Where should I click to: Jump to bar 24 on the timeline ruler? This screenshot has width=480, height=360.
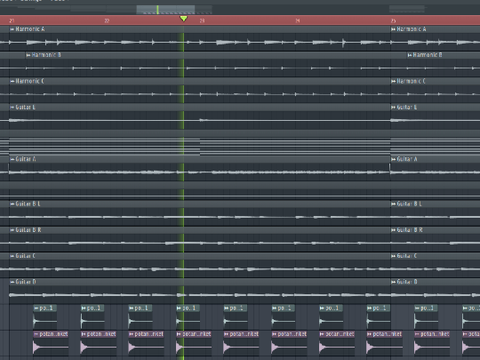point(298,21)
